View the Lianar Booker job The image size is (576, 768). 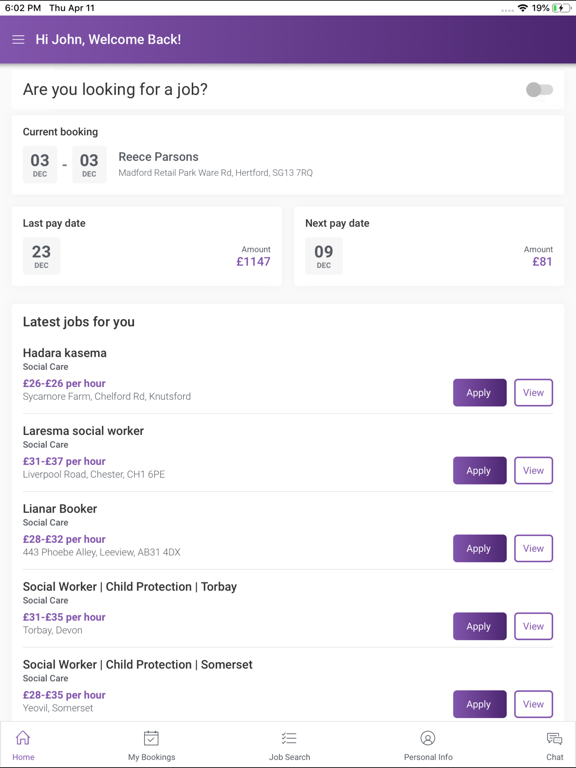[533, 548]
